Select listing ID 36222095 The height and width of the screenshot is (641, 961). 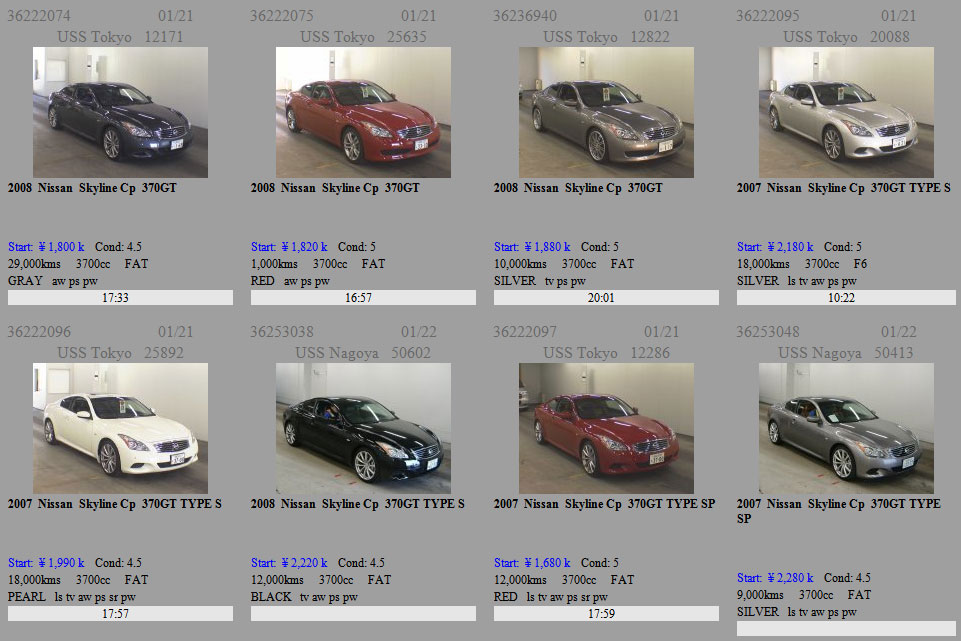pos(768,16)
